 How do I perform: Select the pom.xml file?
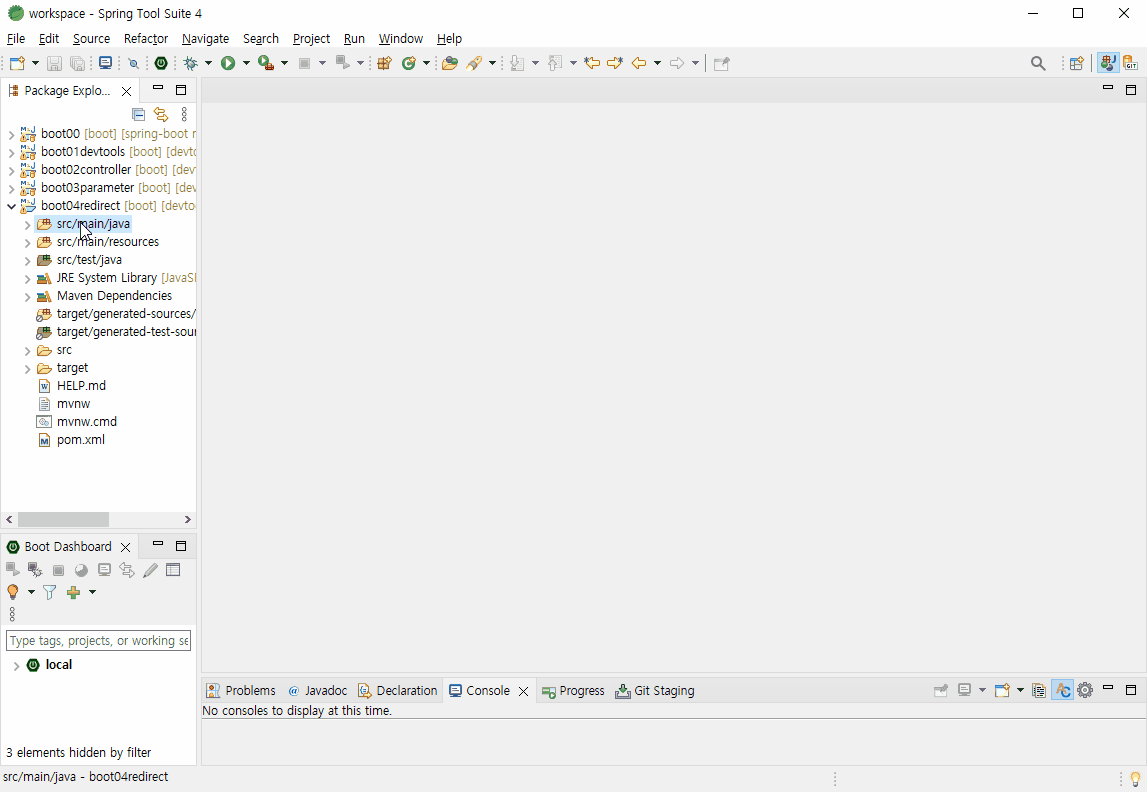80,440
